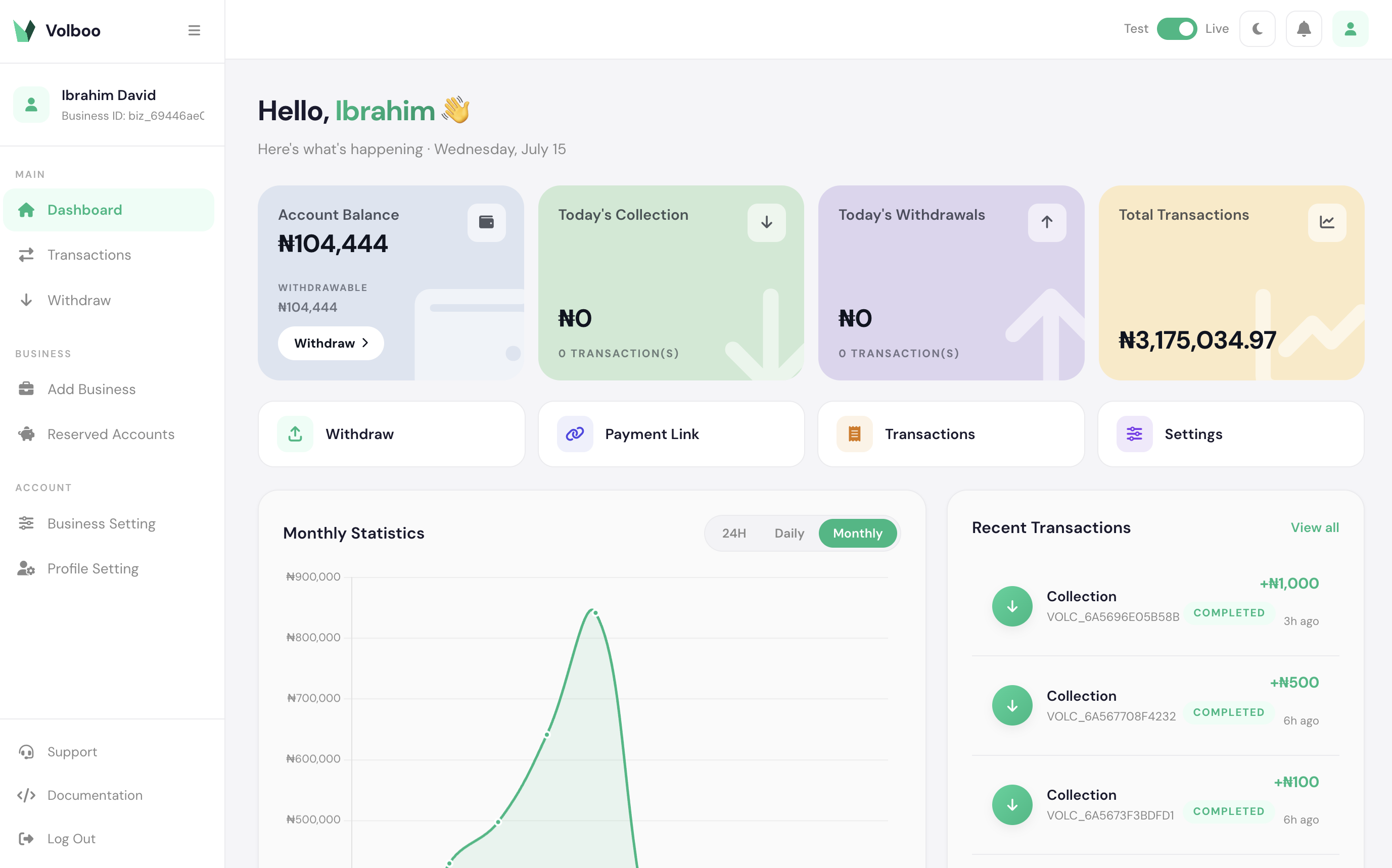Click View all in Recent Transactions
Image resolution: width=1392 pixels, height=868 pixels.
(1315, 527)
